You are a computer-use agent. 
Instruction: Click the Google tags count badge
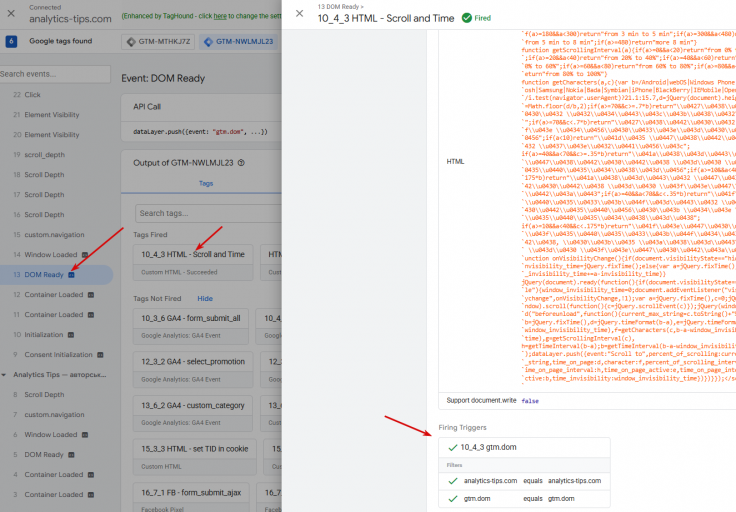pyautogui.click(x=11, y=41)
